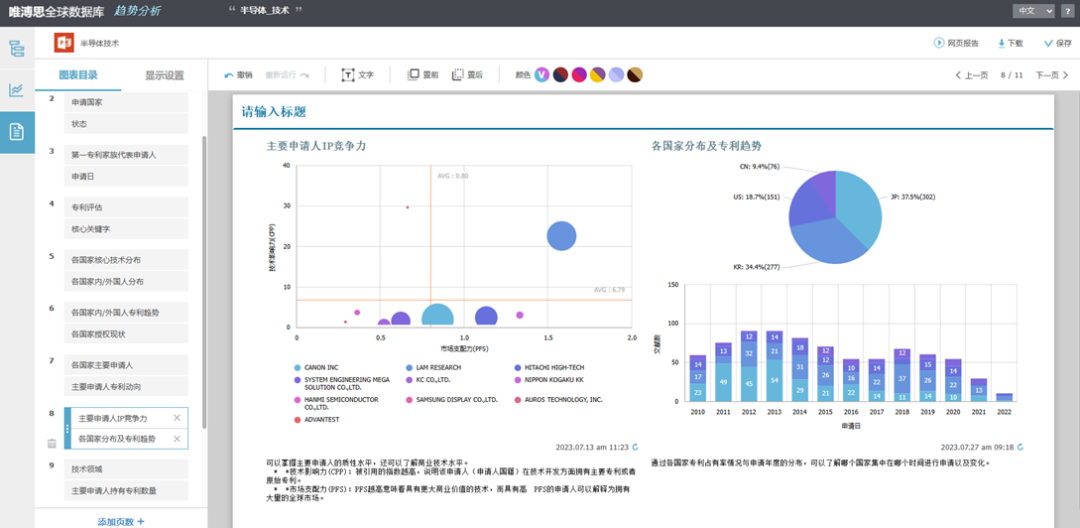This screenshot has height=528, width=1080.
Task: Select the dark navy-red color theme
Action: [561, 75]
